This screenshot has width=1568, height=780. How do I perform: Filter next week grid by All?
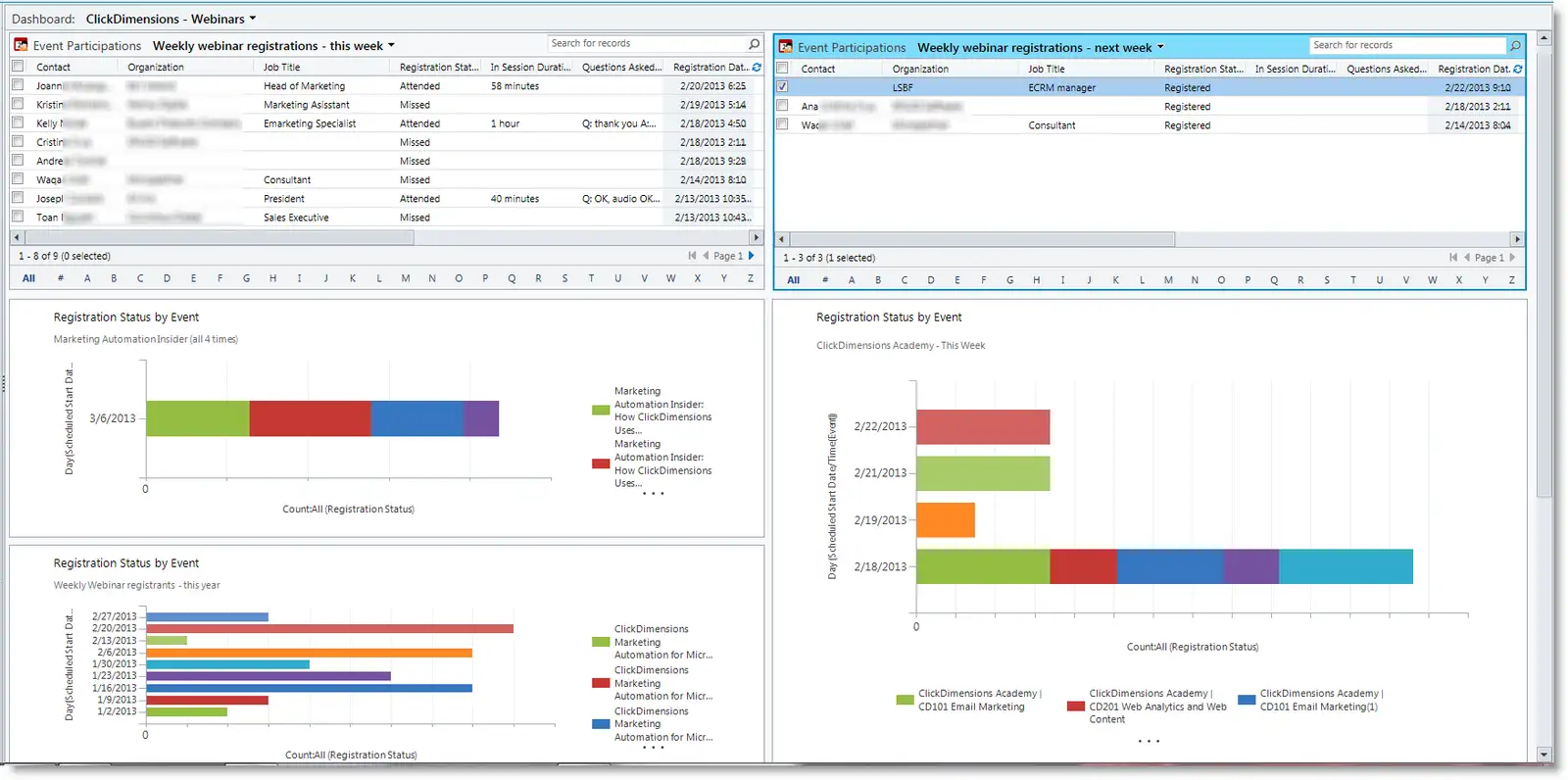click(794, 280)
